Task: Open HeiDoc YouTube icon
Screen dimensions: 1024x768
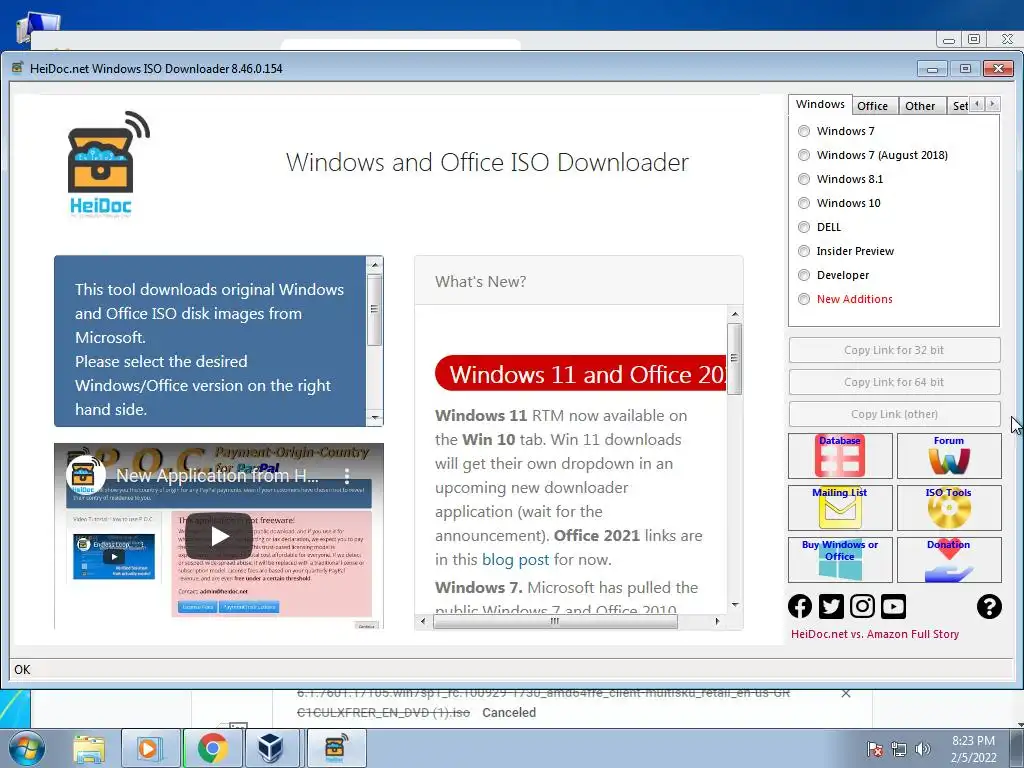Action: point(893,607)
